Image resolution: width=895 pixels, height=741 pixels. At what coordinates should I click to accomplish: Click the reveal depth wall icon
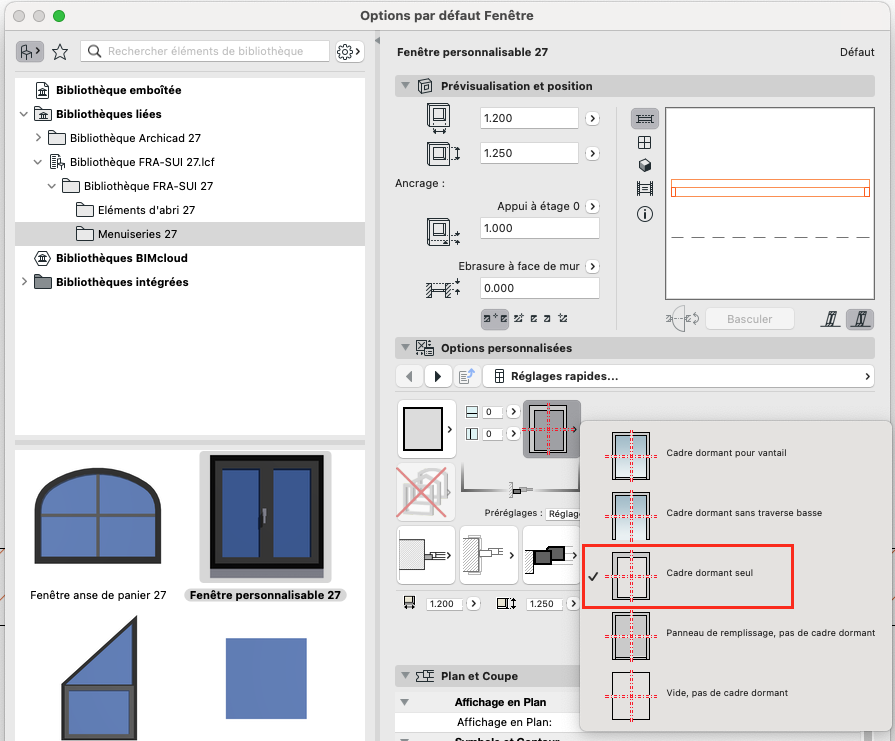tap(443, 289)
